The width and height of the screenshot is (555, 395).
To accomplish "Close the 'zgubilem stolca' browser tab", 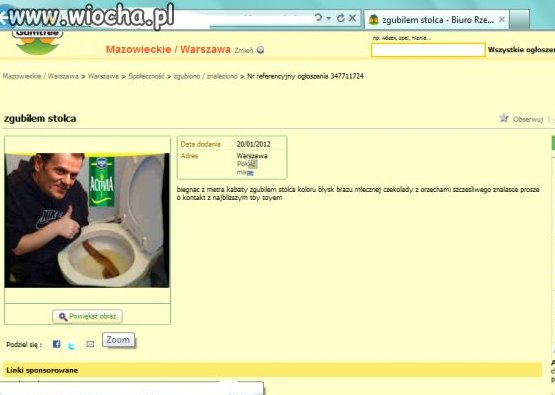I will point(502,19).
